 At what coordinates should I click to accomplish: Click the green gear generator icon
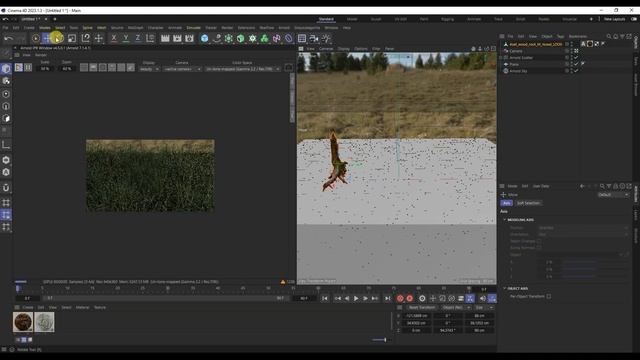pos(253,38)
